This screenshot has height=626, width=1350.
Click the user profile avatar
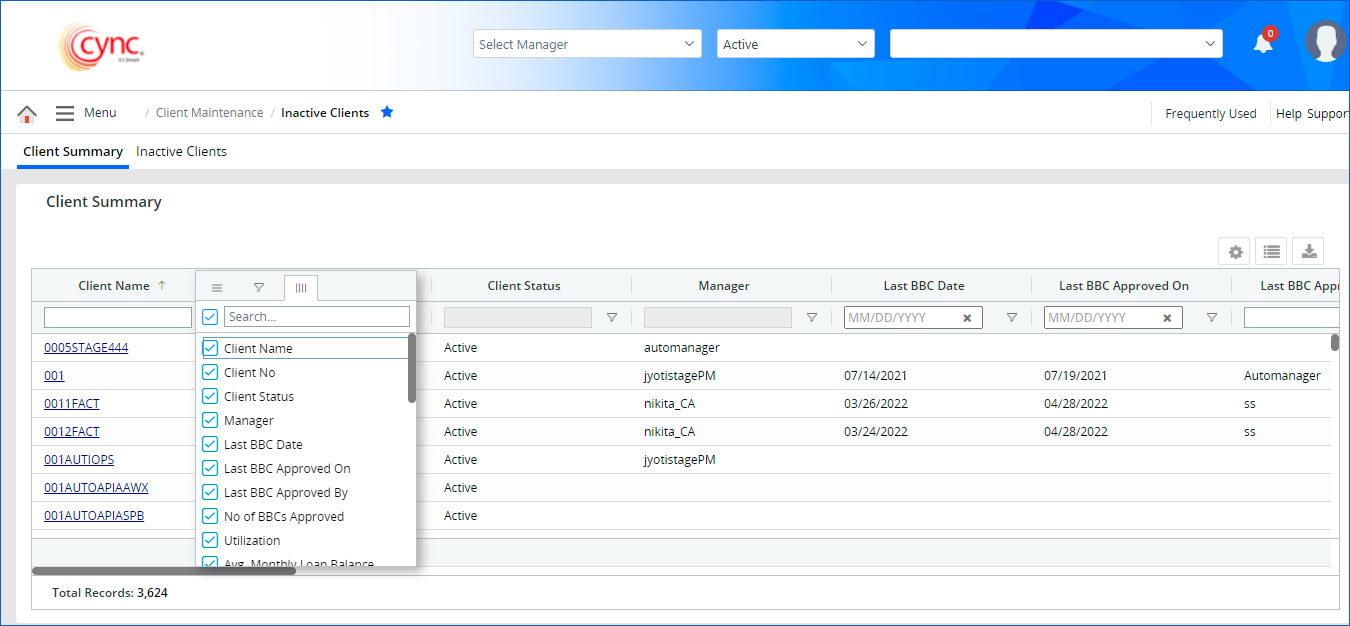pos(1325,42)
